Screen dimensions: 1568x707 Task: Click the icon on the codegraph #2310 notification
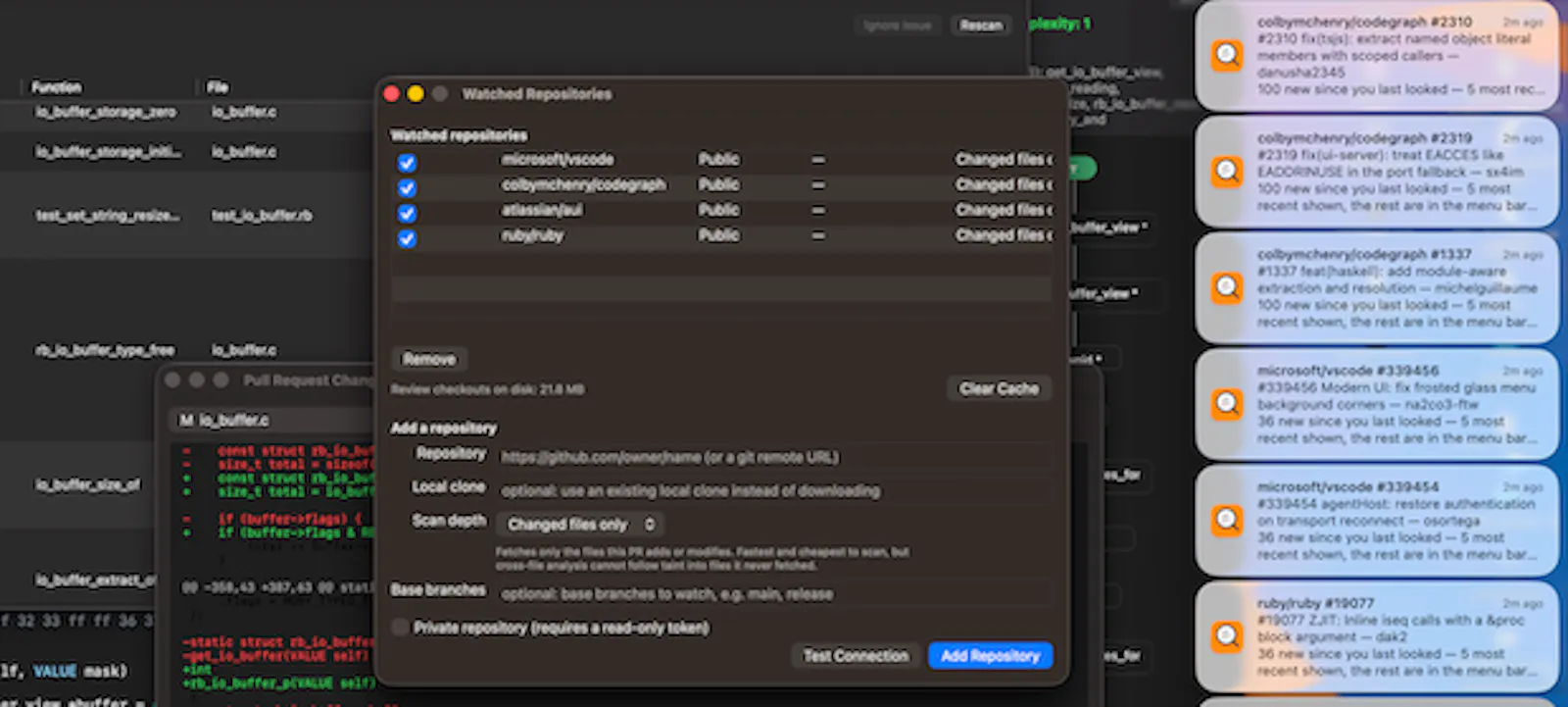(x=1227, y=55)
